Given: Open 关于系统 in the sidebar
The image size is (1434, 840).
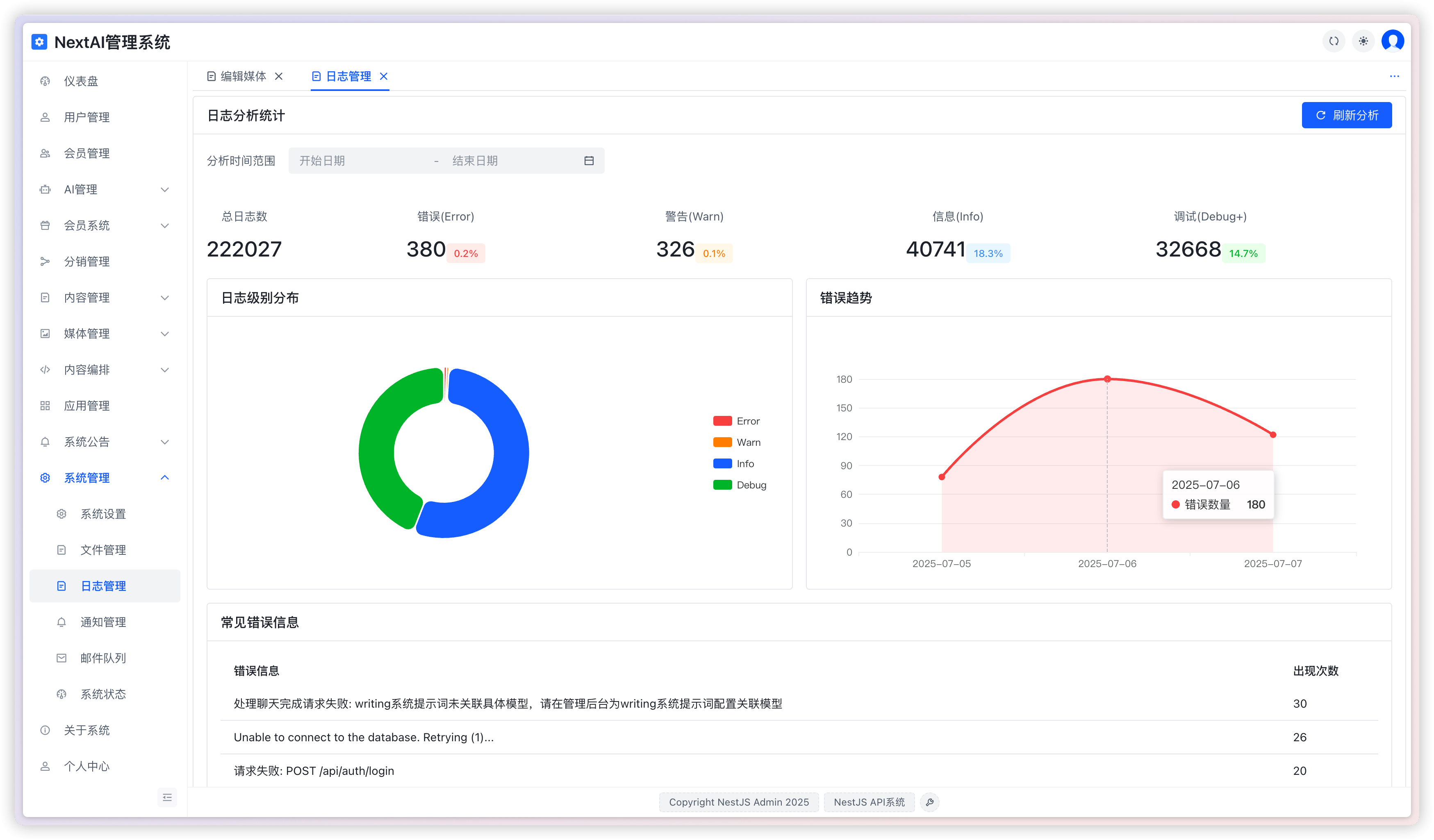Looking at the screenshot, I should coord(105,730).
